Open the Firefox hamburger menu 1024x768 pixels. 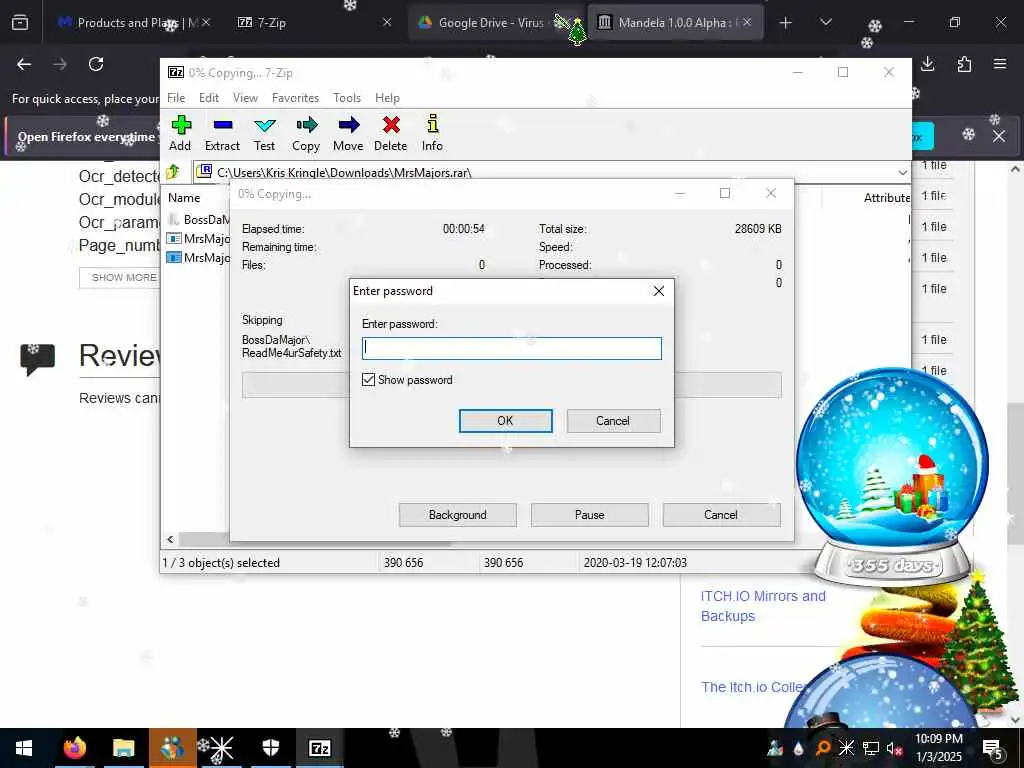[x=1000, y=64]
